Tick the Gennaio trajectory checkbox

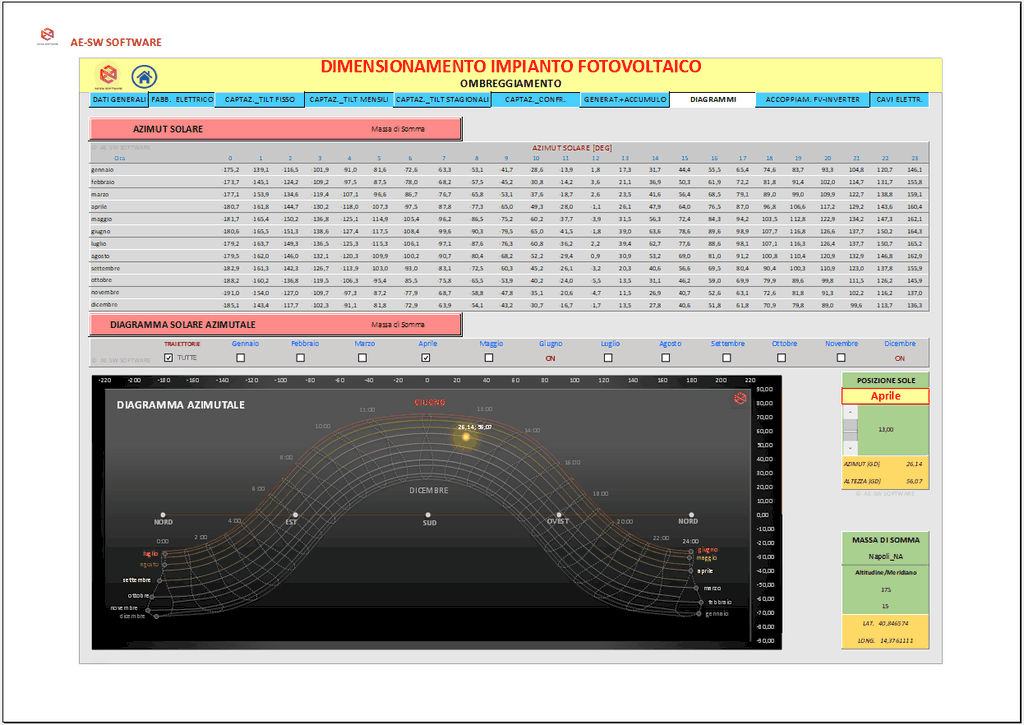pos(240,357)
